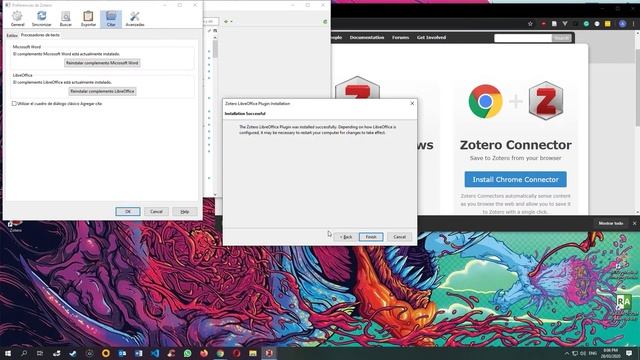Switch to the Estilos tab
This screenshot has width=640, height=360.
12,36
